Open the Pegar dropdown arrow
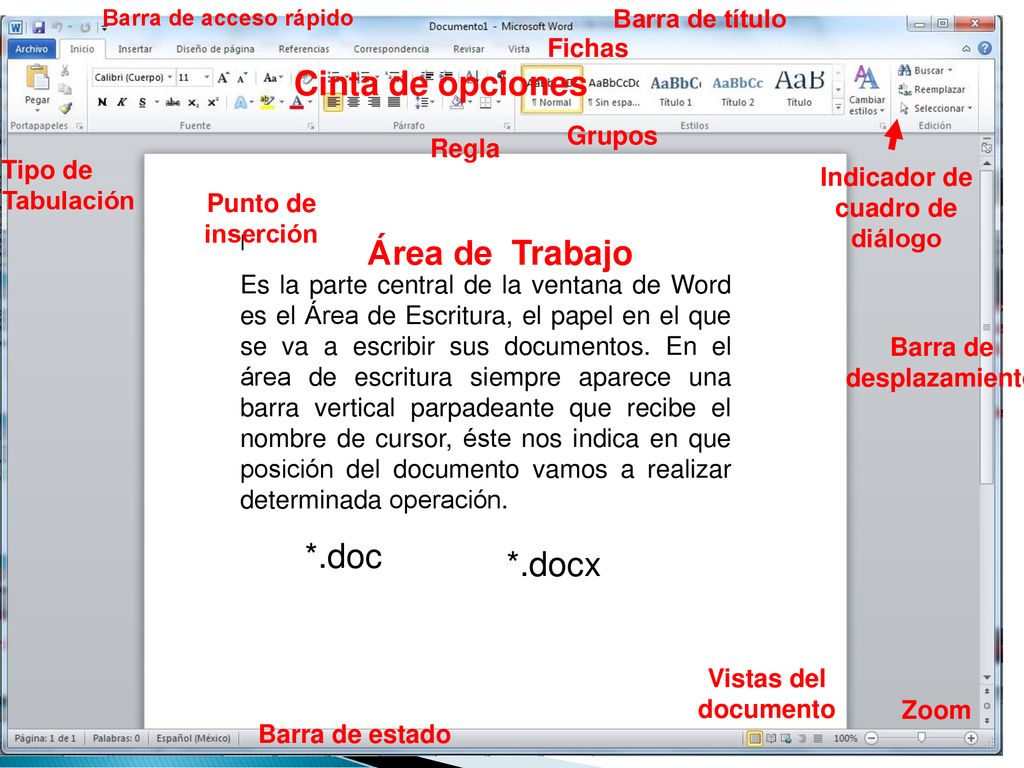Image resolution: width=1024 pixels, height=768 pixels. click(37, 110)
